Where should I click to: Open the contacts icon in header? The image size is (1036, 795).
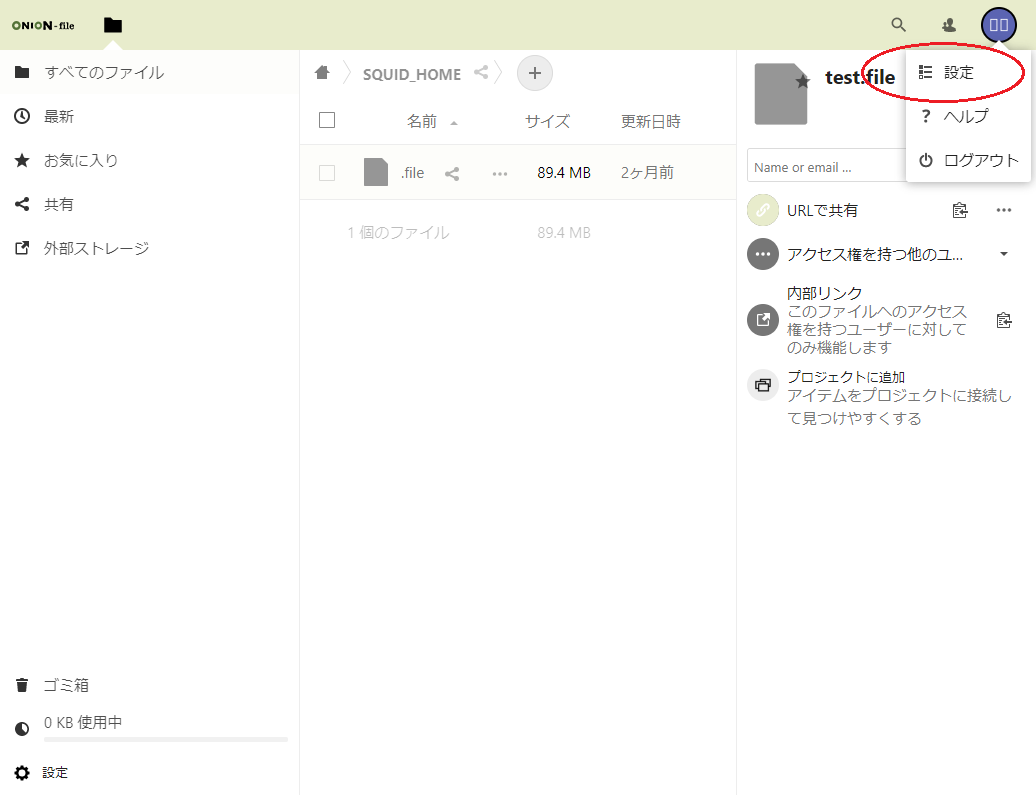[x=949, y=25]
